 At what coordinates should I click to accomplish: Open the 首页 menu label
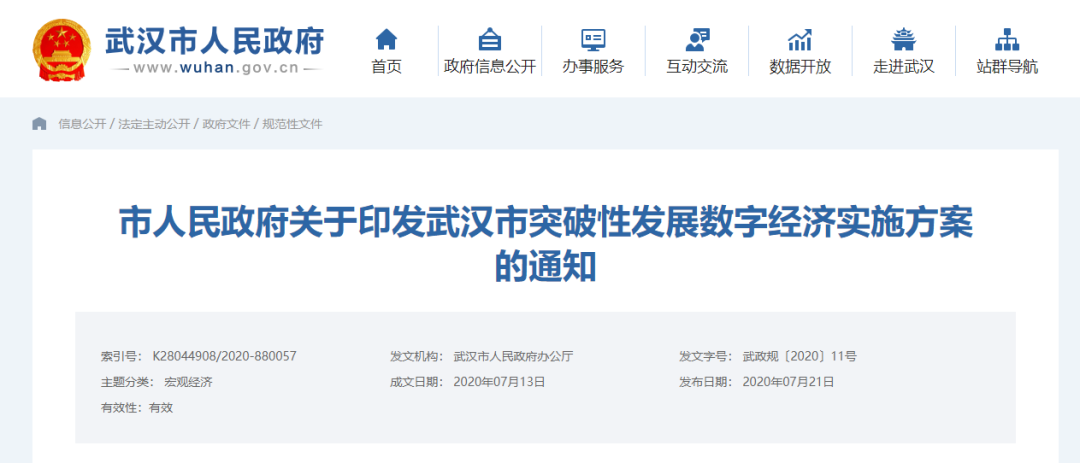(x=386, y=67)
